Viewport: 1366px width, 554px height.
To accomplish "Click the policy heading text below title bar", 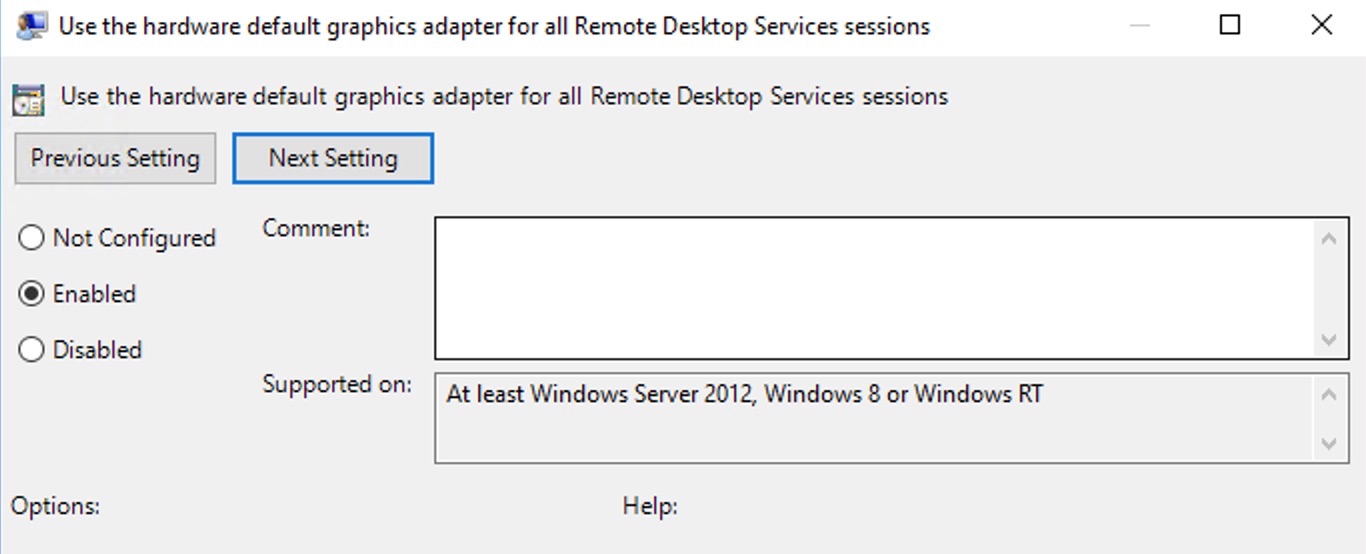I will tap(504, 97).
